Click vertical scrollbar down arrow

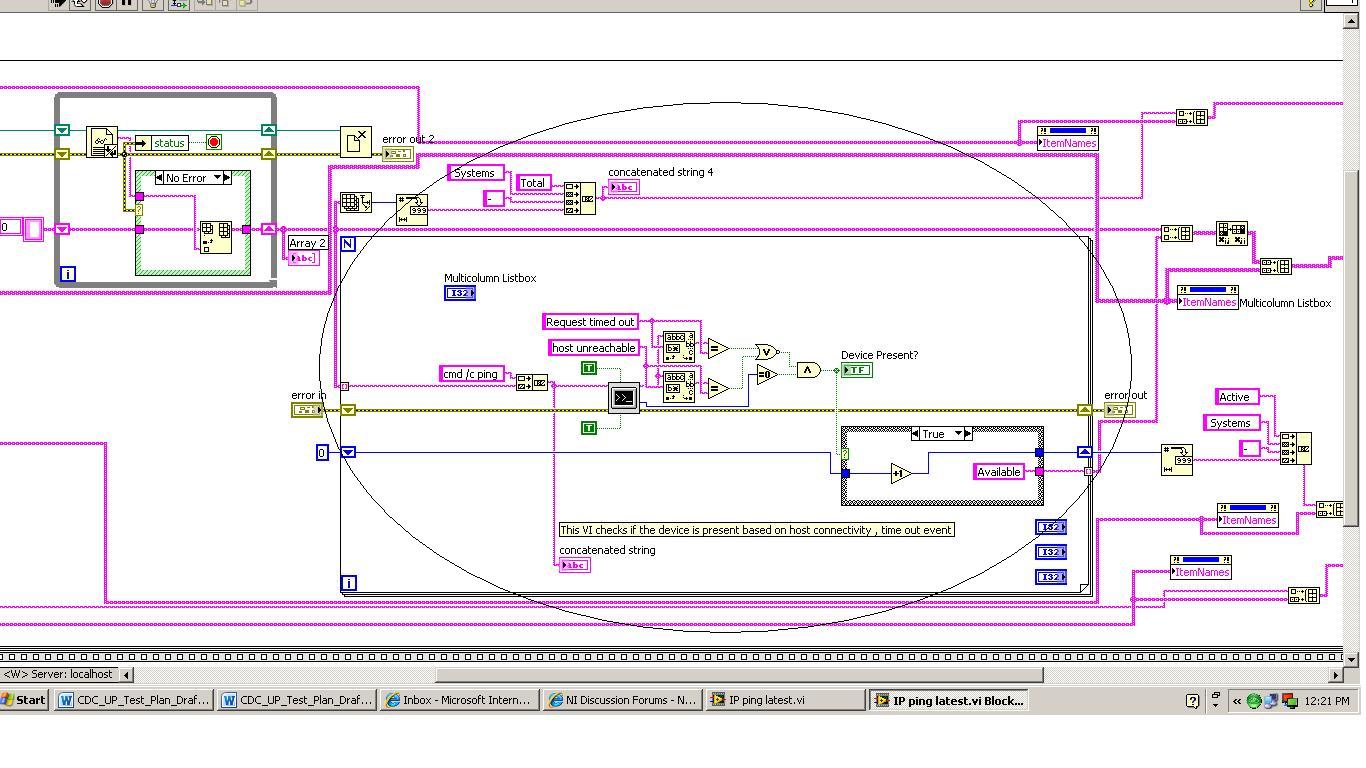1352,660
